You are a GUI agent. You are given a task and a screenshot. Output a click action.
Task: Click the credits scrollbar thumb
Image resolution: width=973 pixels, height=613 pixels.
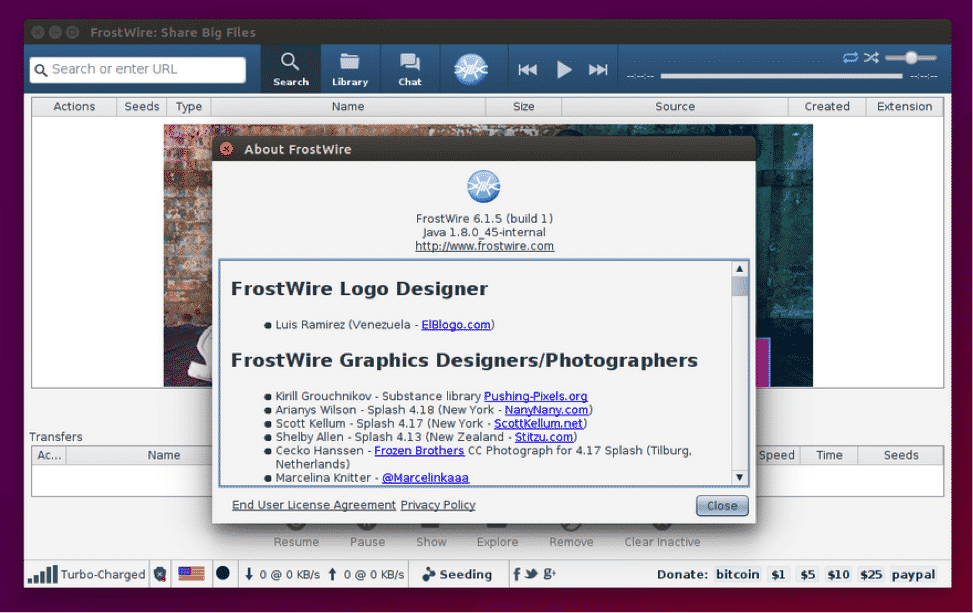pyautogui.click(x=740, y=287)
